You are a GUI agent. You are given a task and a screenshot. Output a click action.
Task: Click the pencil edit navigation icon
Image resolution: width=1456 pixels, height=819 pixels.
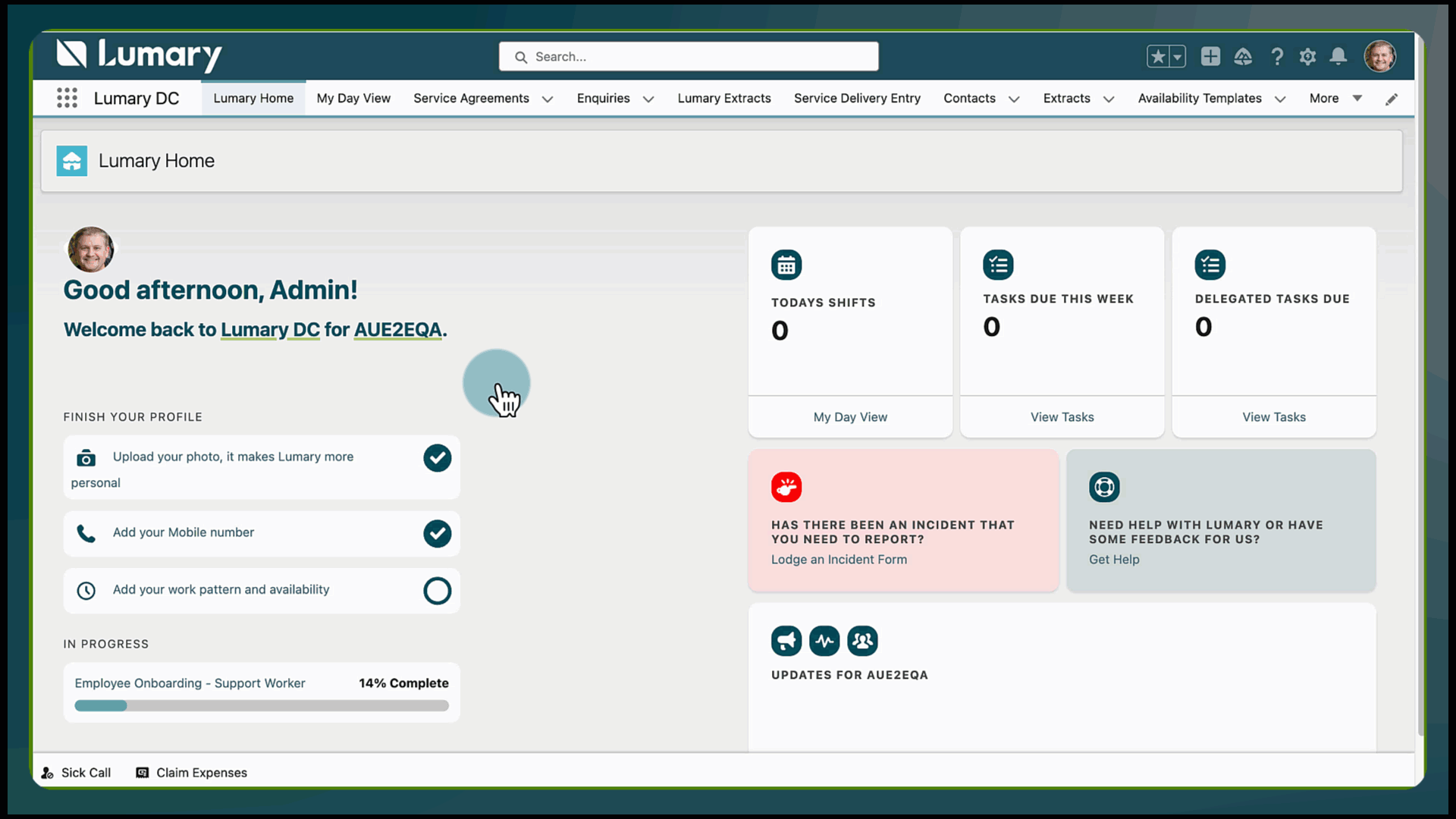(1392, 99)
